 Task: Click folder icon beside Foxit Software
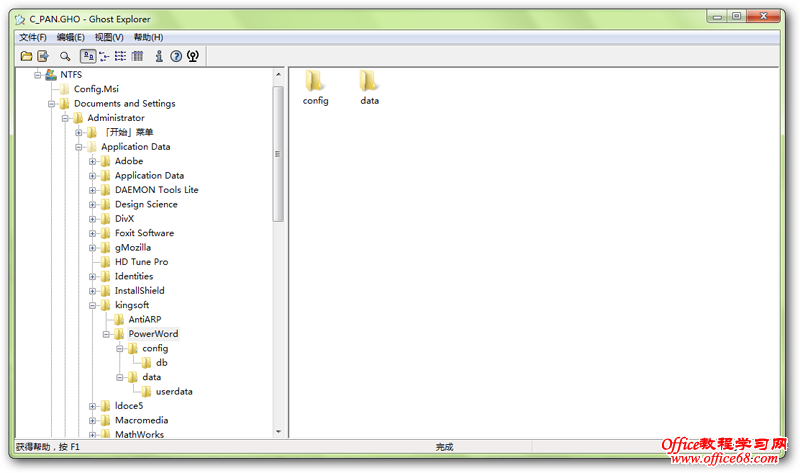[105, 233]
